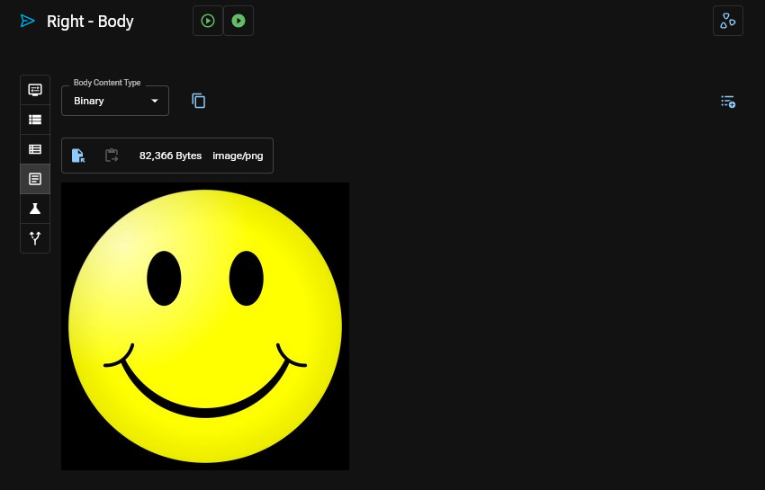Screen dimensions: 765x490
Task: Click the 82,366 Bytes size label
Action: coord(170,156)
